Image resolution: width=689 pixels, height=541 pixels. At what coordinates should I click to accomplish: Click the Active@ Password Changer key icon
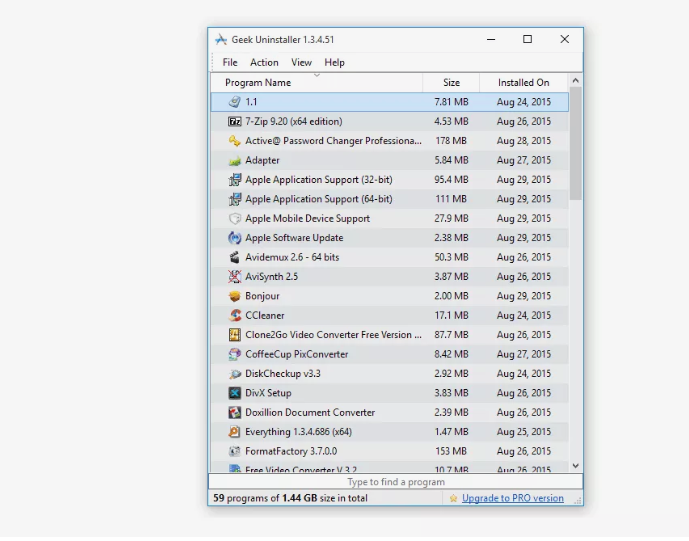[x=235, y=141]
